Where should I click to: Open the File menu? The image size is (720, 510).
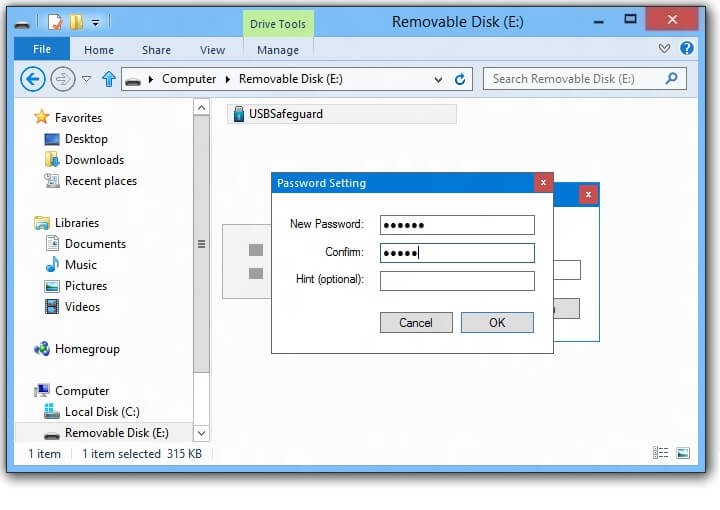[x=42, y=49]
